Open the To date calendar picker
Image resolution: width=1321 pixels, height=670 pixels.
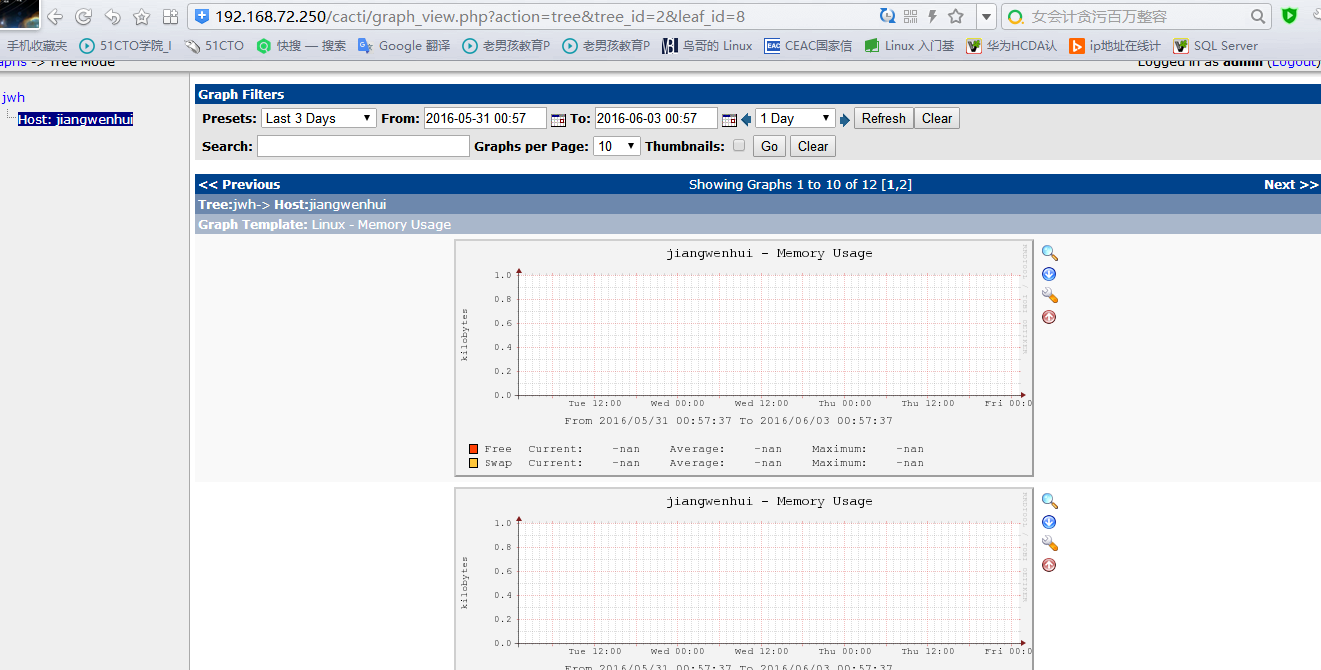pos(729,120)
